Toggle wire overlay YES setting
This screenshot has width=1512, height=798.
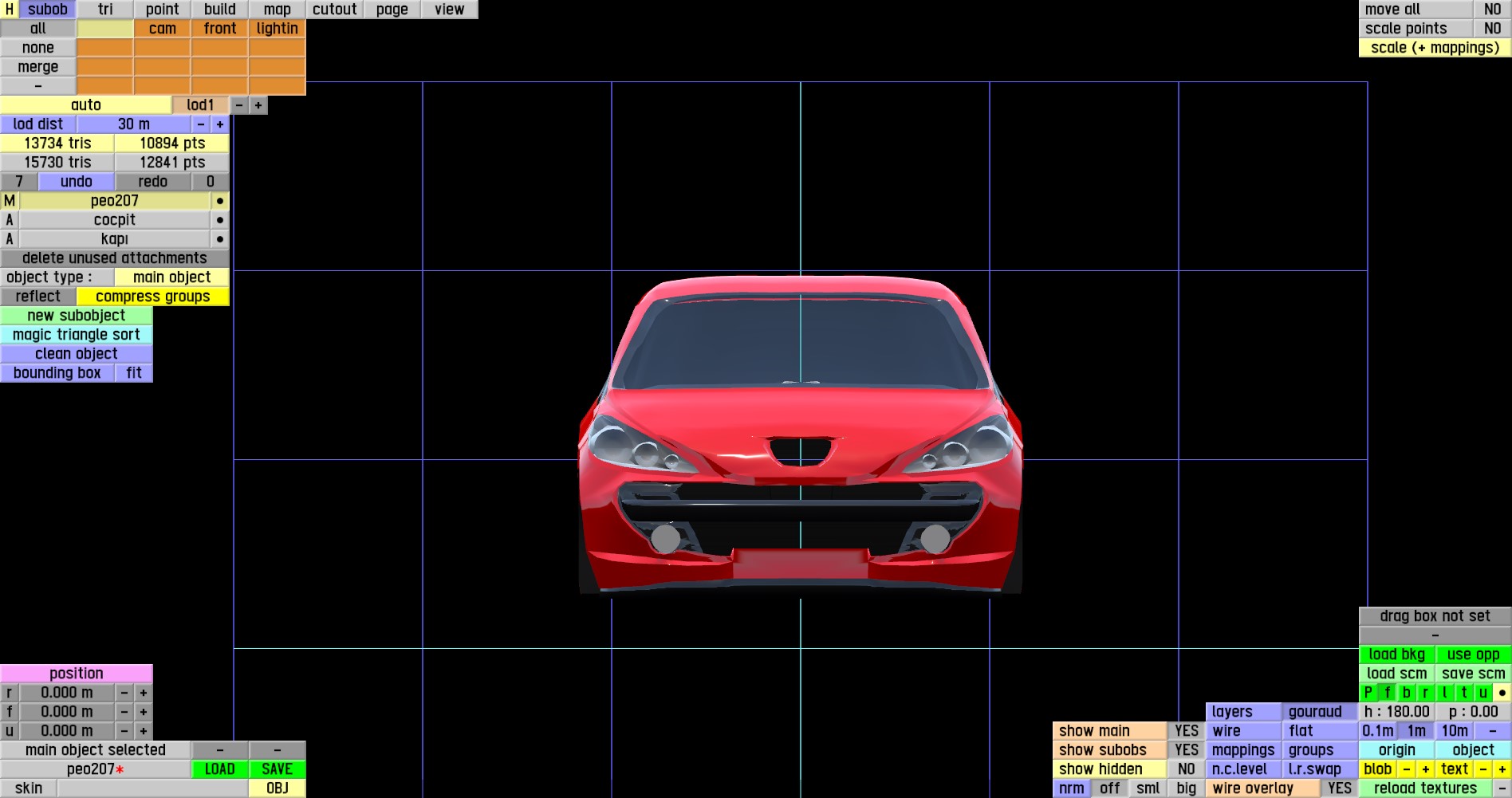point(1339,788)
